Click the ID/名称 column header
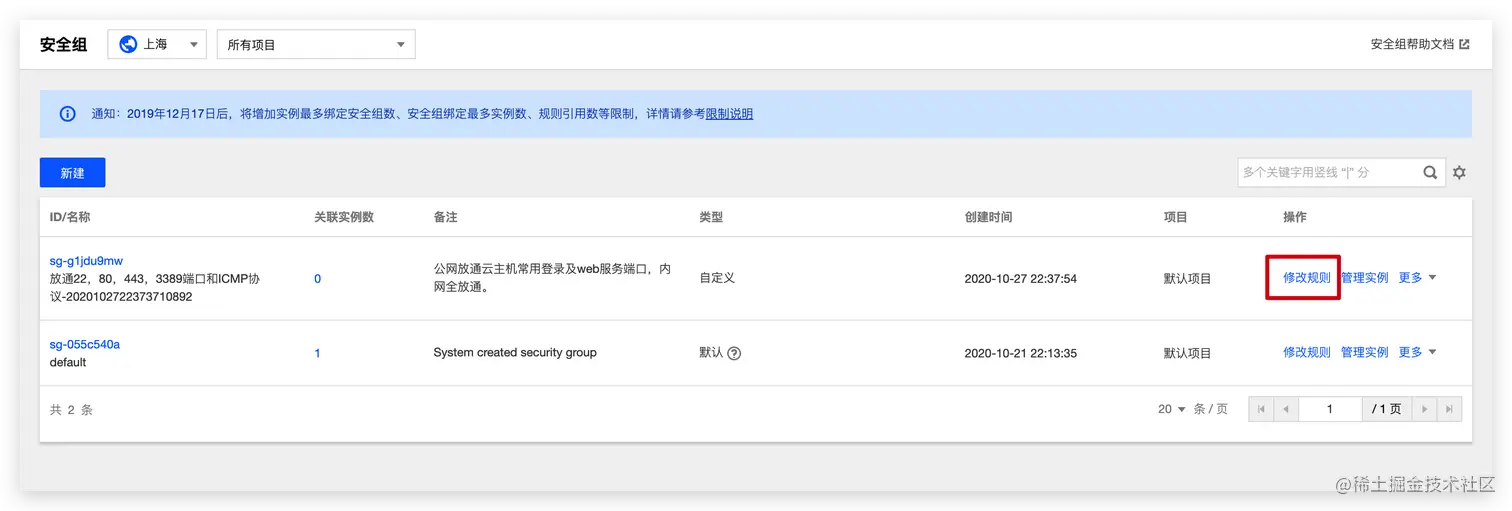 coord(70,217)
